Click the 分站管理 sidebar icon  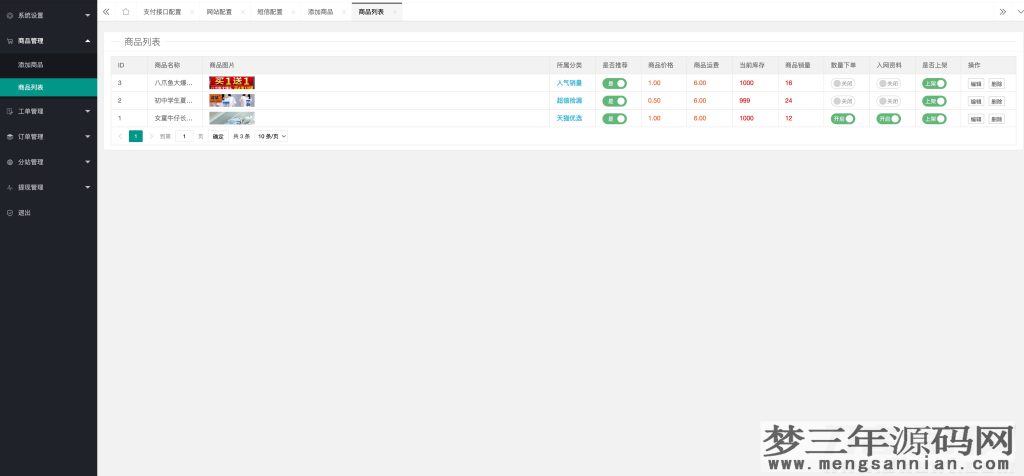pyautogui.click(x=10, y=162)
